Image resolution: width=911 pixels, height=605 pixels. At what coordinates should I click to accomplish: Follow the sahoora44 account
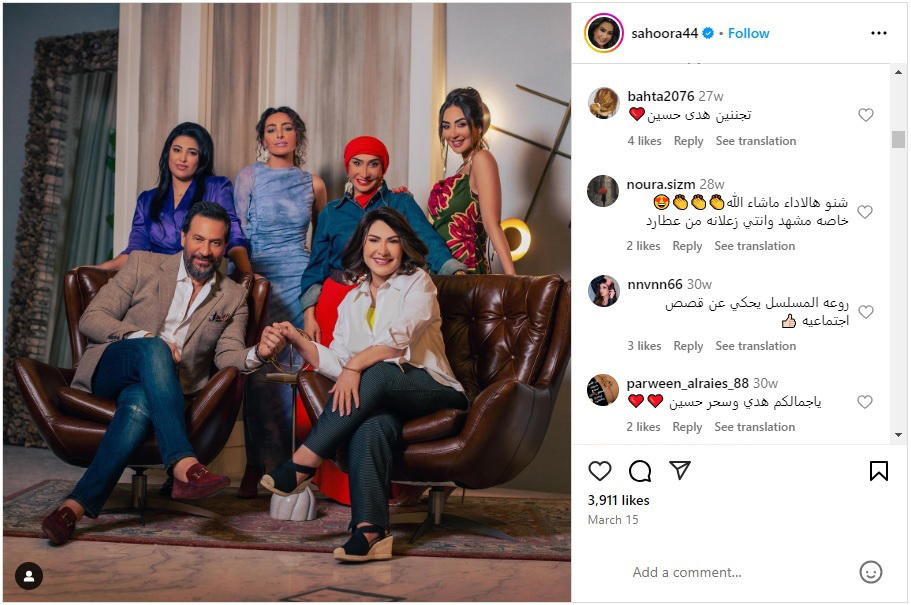(748, 33)
